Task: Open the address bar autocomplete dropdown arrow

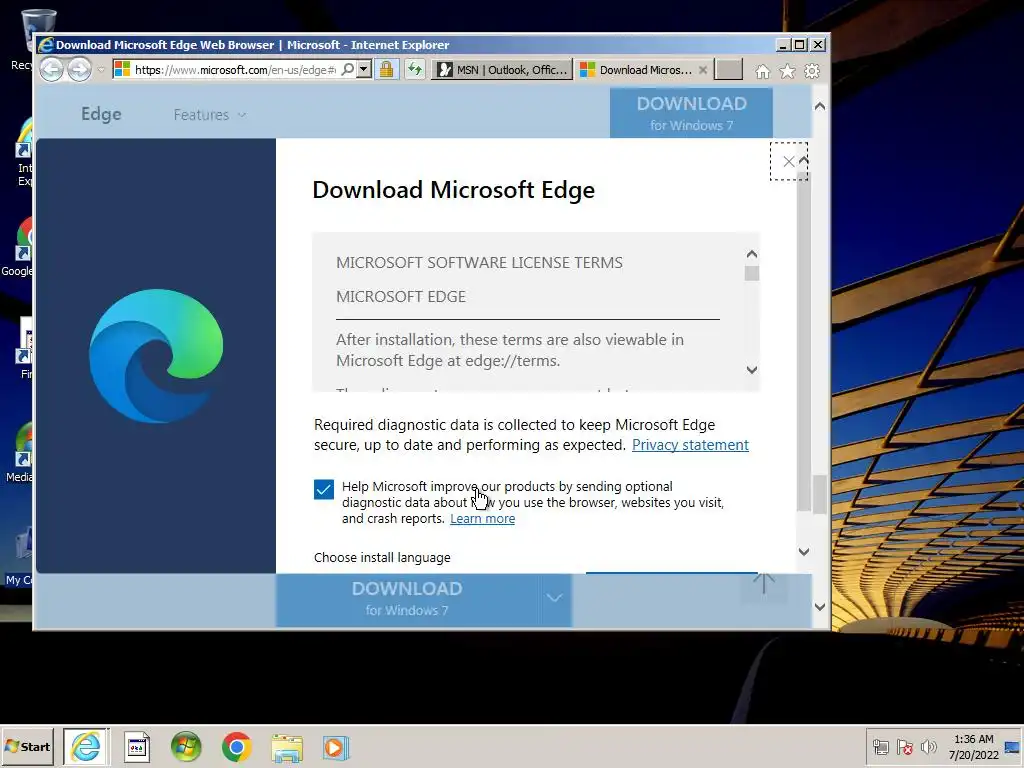Action: [364, 70]
